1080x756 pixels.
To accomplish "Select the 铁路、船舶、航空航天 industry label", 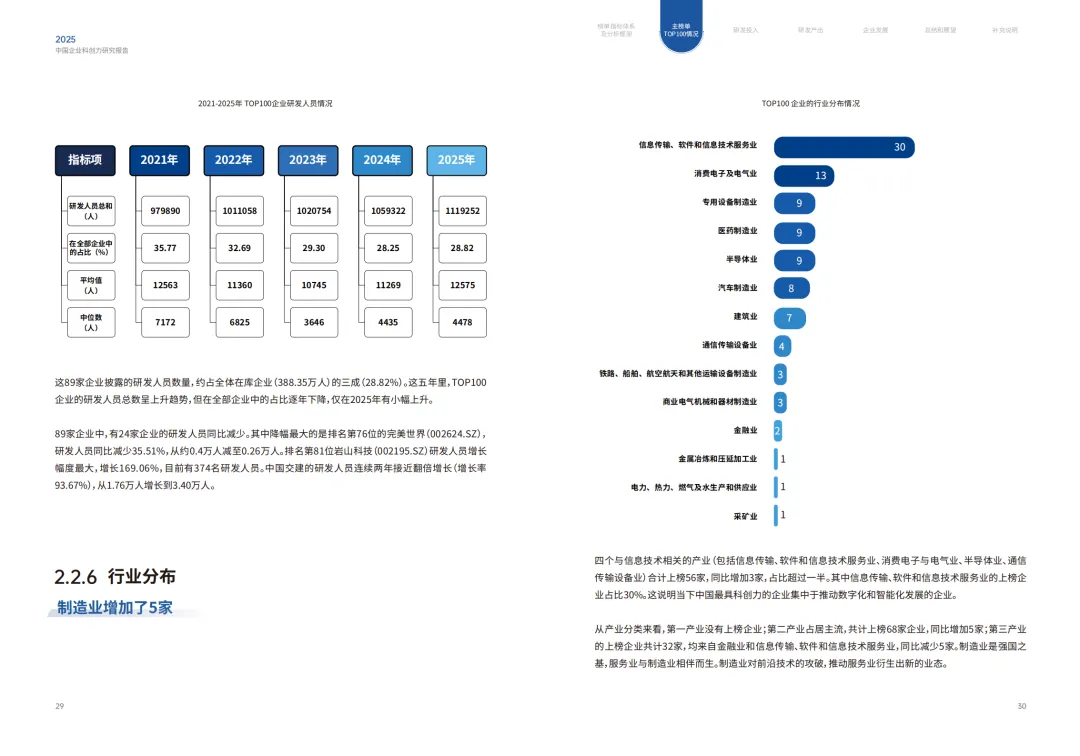I will 678,374.
